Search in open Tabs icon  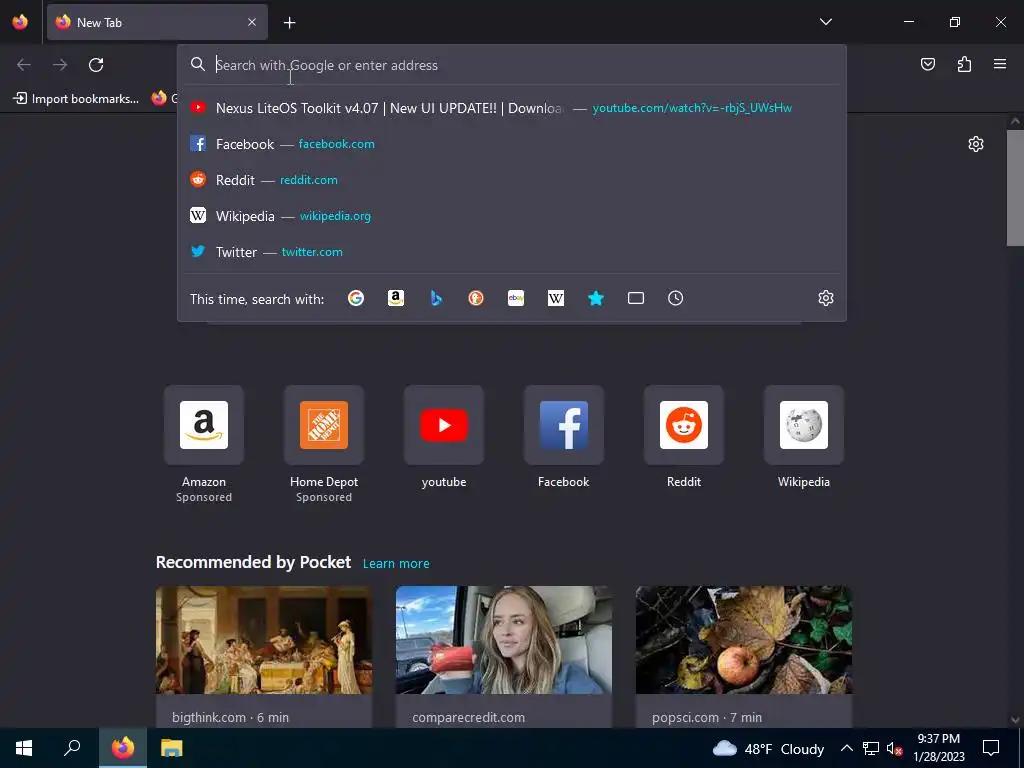click(636, 298)
